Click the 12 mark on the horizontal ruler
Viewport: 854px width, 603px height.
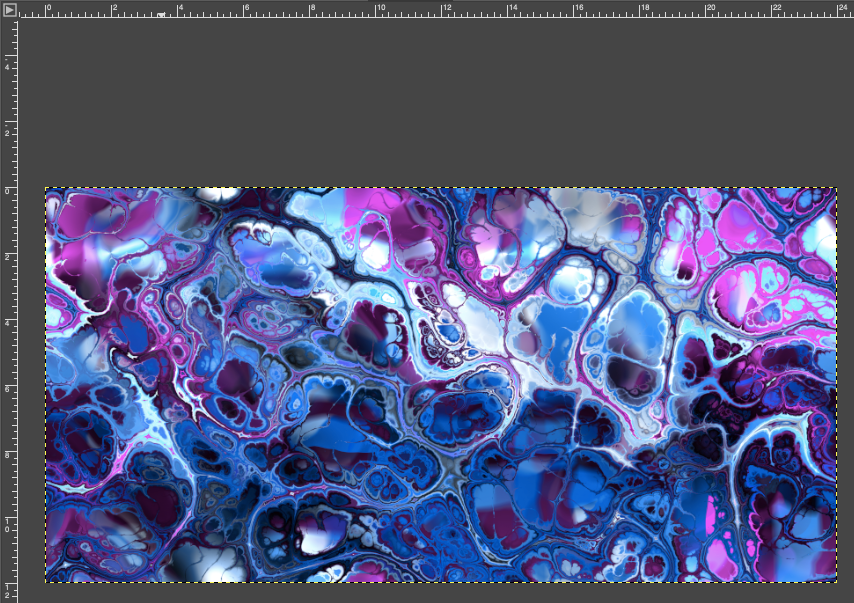point(442,10)
